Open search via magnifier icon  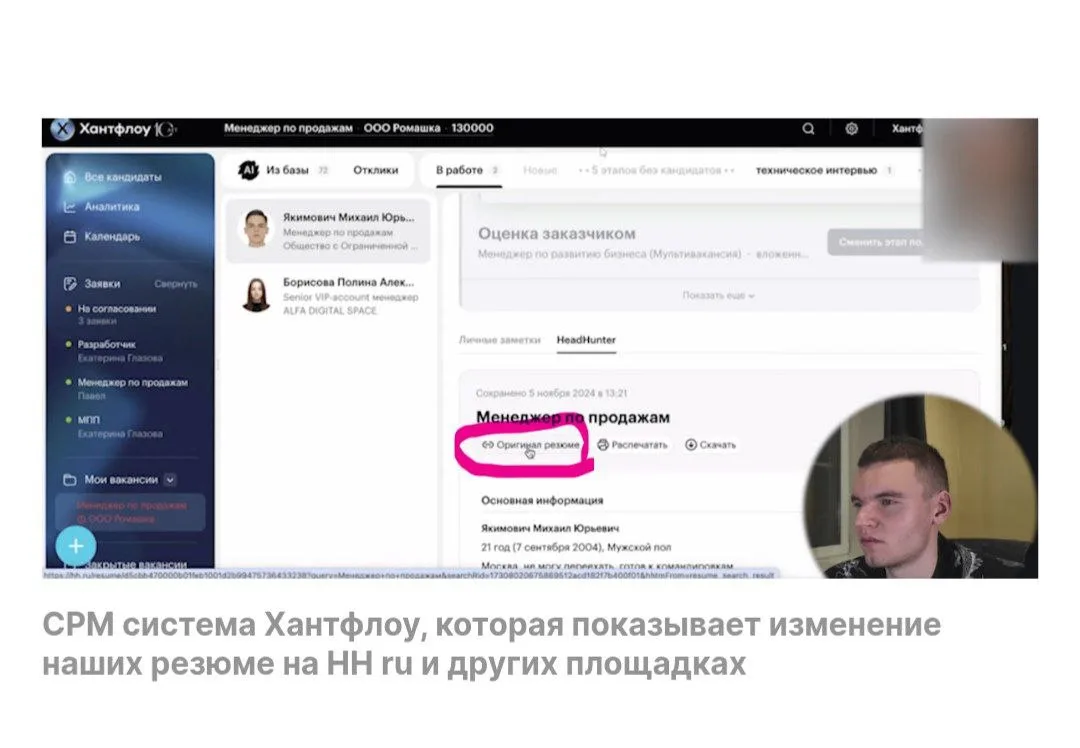[808, 129]
